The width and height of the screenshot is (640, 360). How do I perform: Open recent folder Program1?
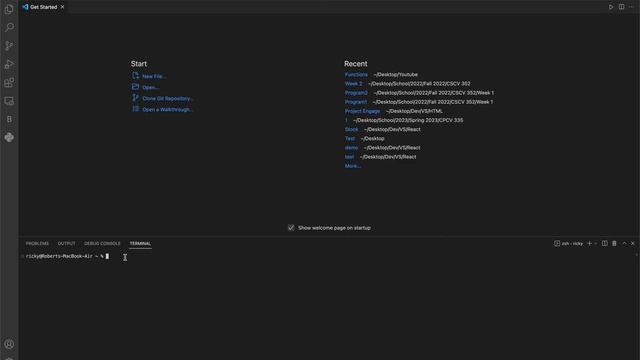coord(356,102)
